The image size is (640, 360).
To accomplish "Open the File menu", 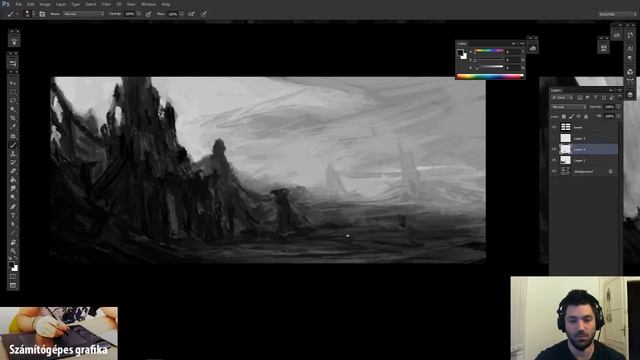I will click(x=19, y=4).
